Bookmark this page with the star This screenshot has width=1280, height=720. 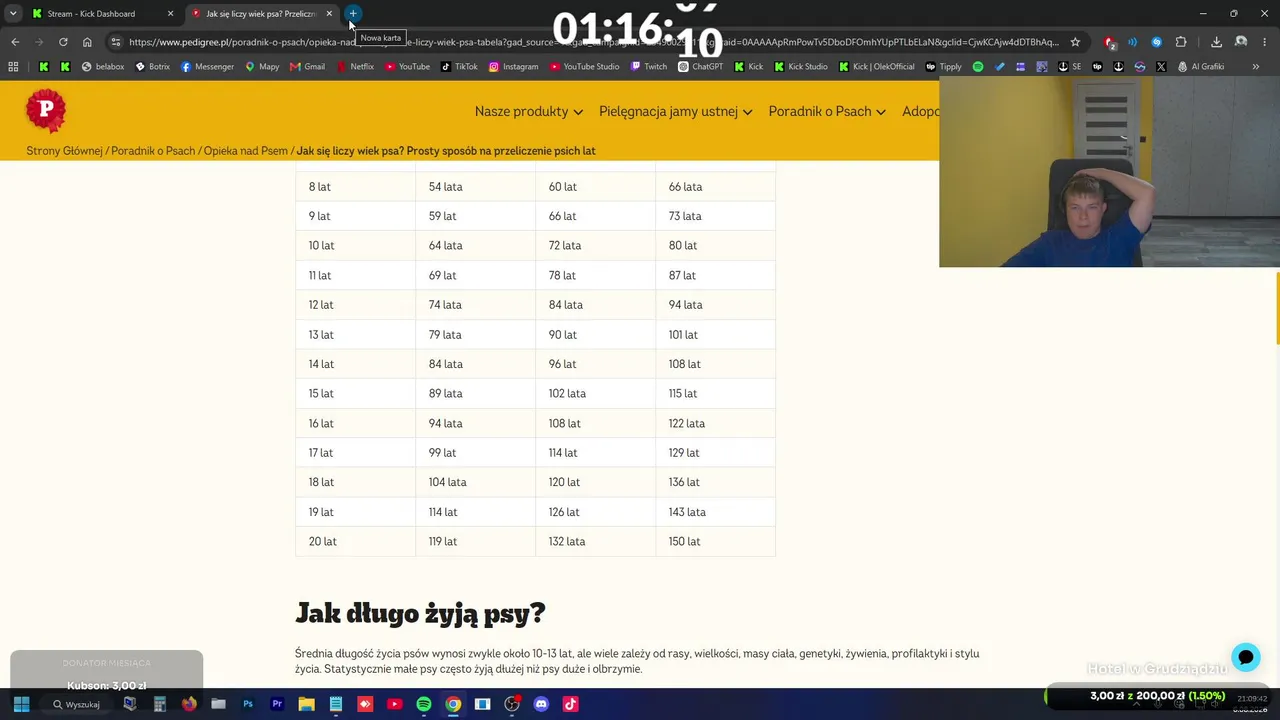pos(1075,42)
